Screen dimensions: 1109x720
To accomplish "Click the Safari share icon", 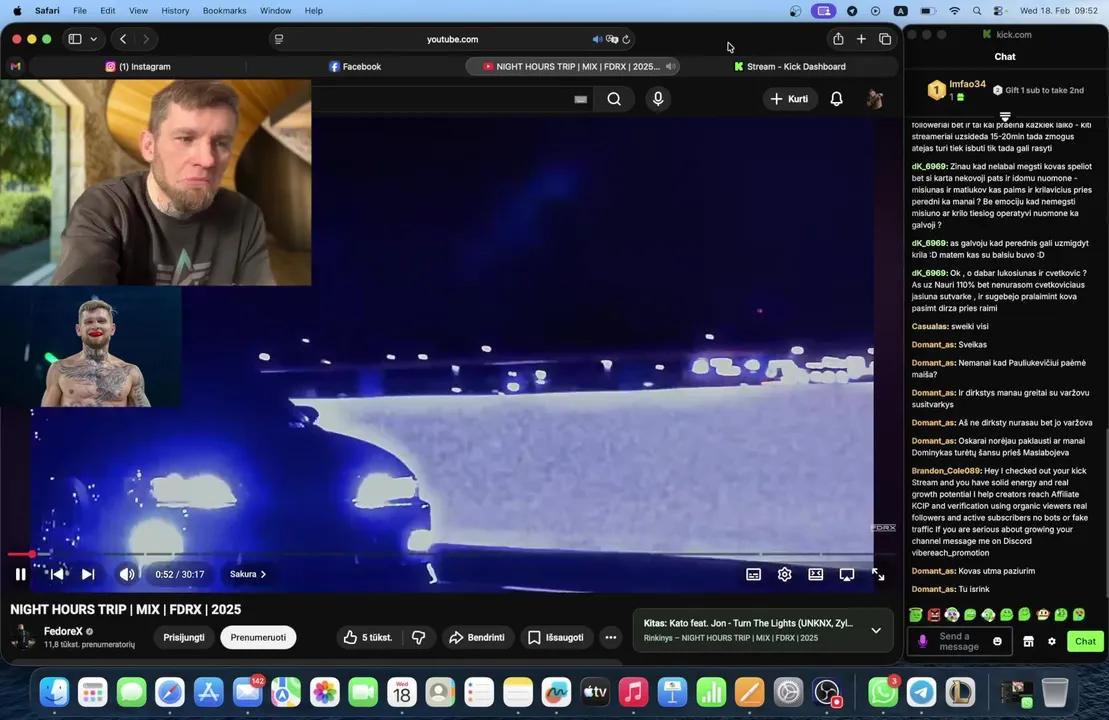I will click(x=838, y=39).
